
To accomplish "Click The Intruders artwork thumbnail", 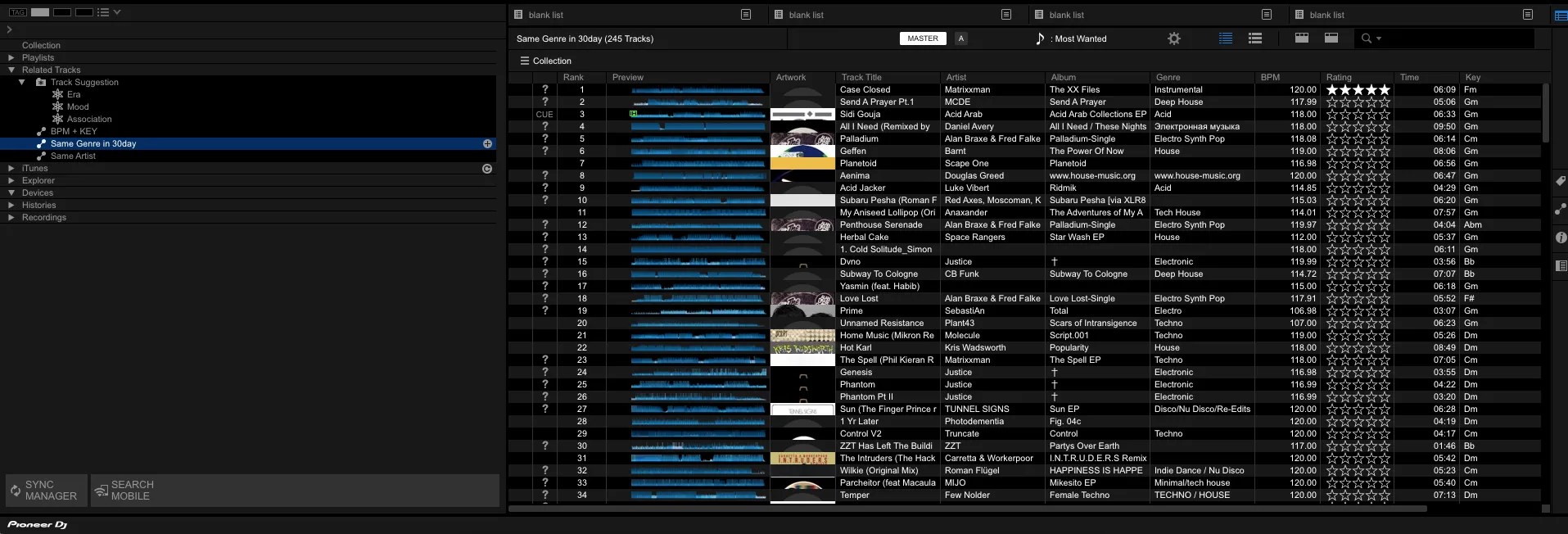I will [802, 459].
